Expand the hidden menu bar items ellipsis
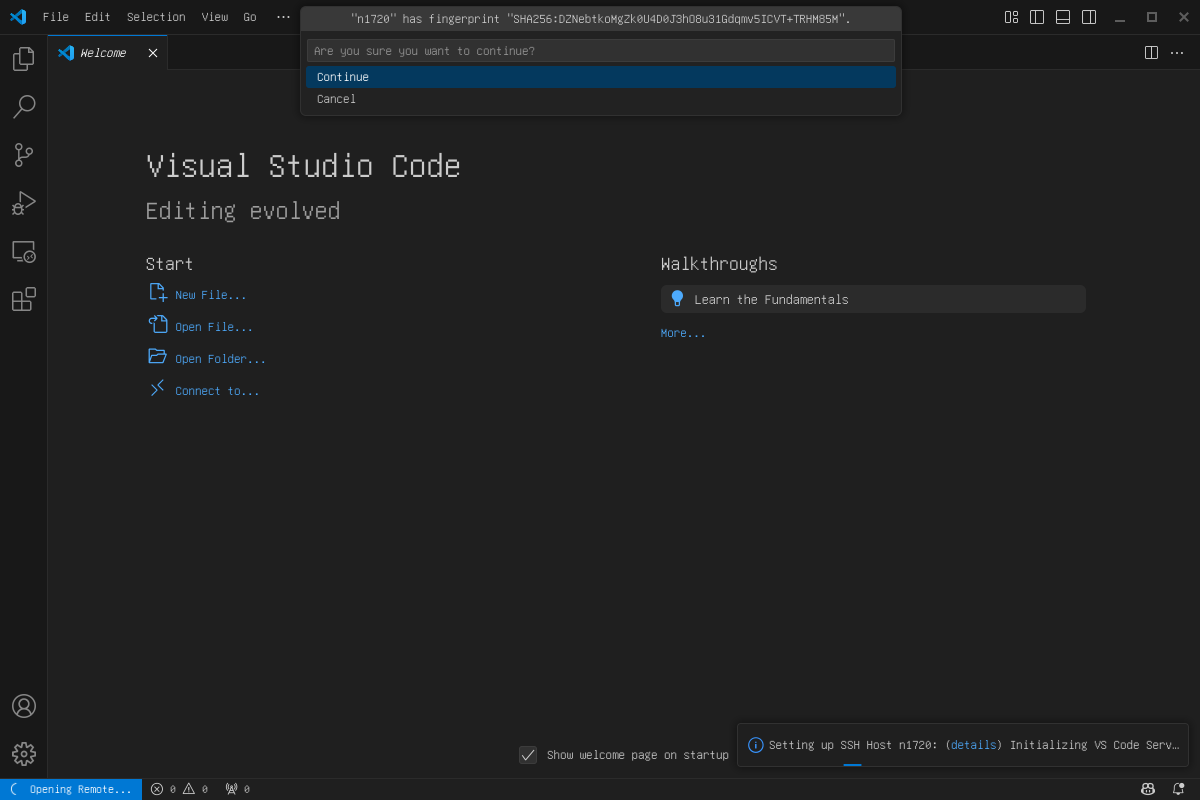The width and height of the screenshot is (1200, 800). click(x=283, y=17)
